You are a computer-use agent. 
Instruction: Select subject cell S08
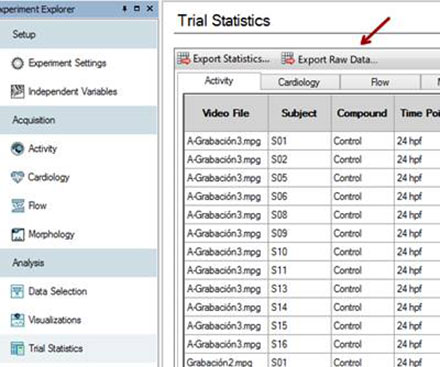299,215
